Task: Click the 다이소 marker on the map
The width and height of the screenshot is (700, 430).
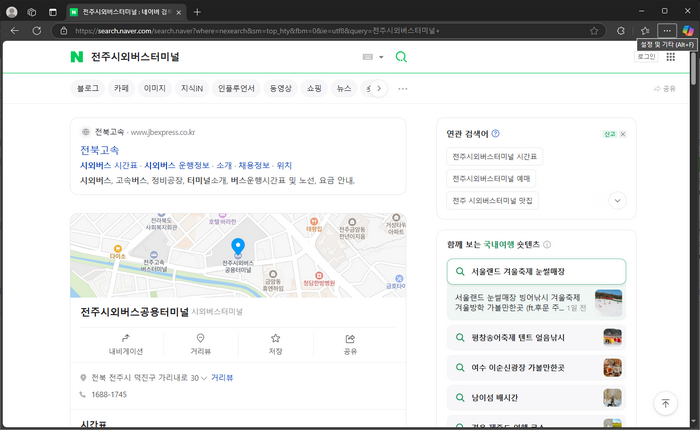Action: pyautogui.click(x=117, y=251)
